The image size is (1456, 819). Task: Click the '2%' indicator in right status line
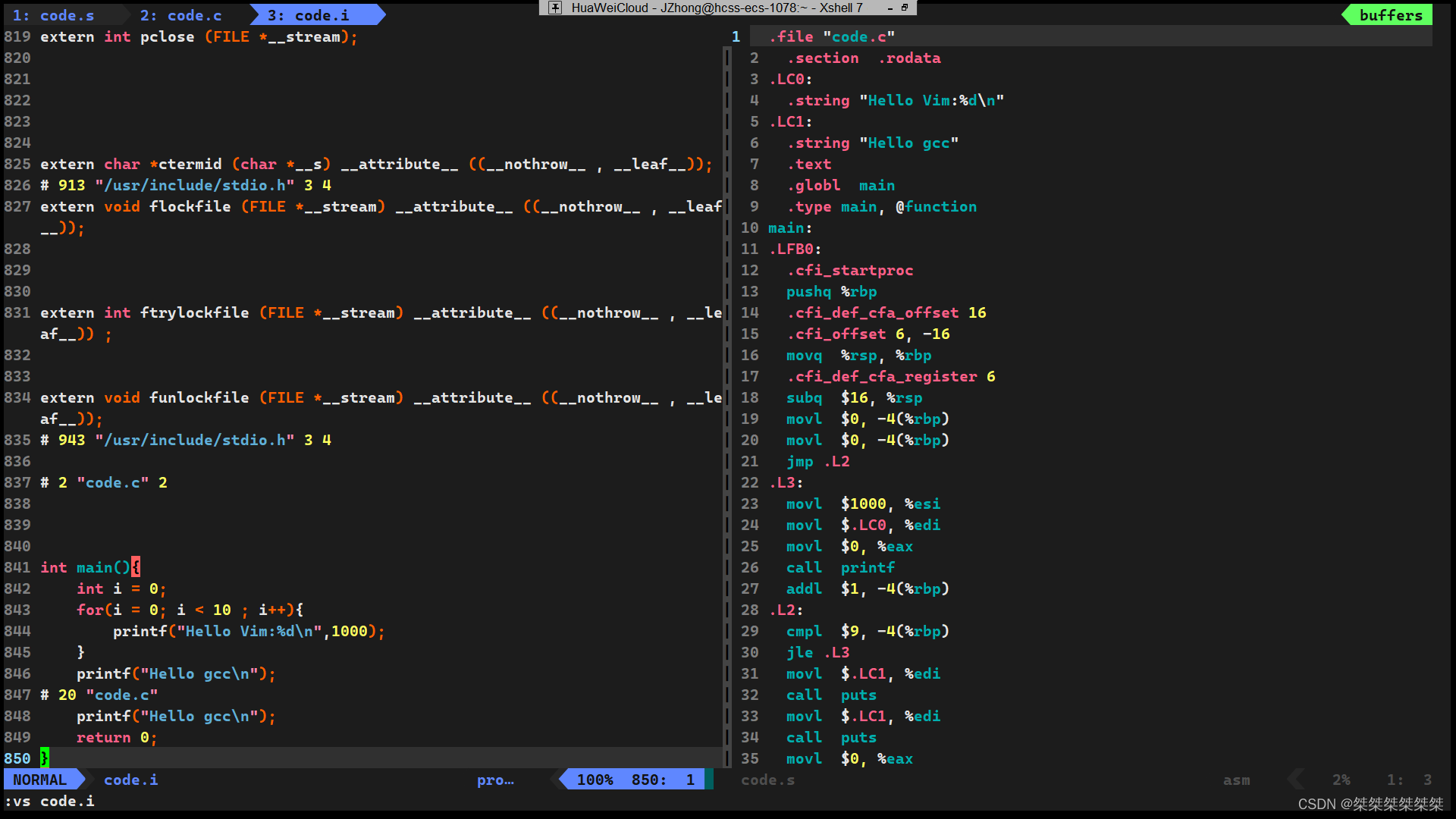[1341, 780]
